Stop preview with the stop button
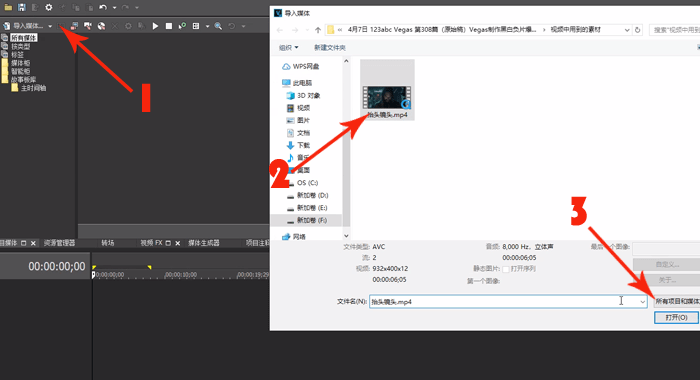The height and width of the screenshot is (380, 700). click(x=169, y=26)
